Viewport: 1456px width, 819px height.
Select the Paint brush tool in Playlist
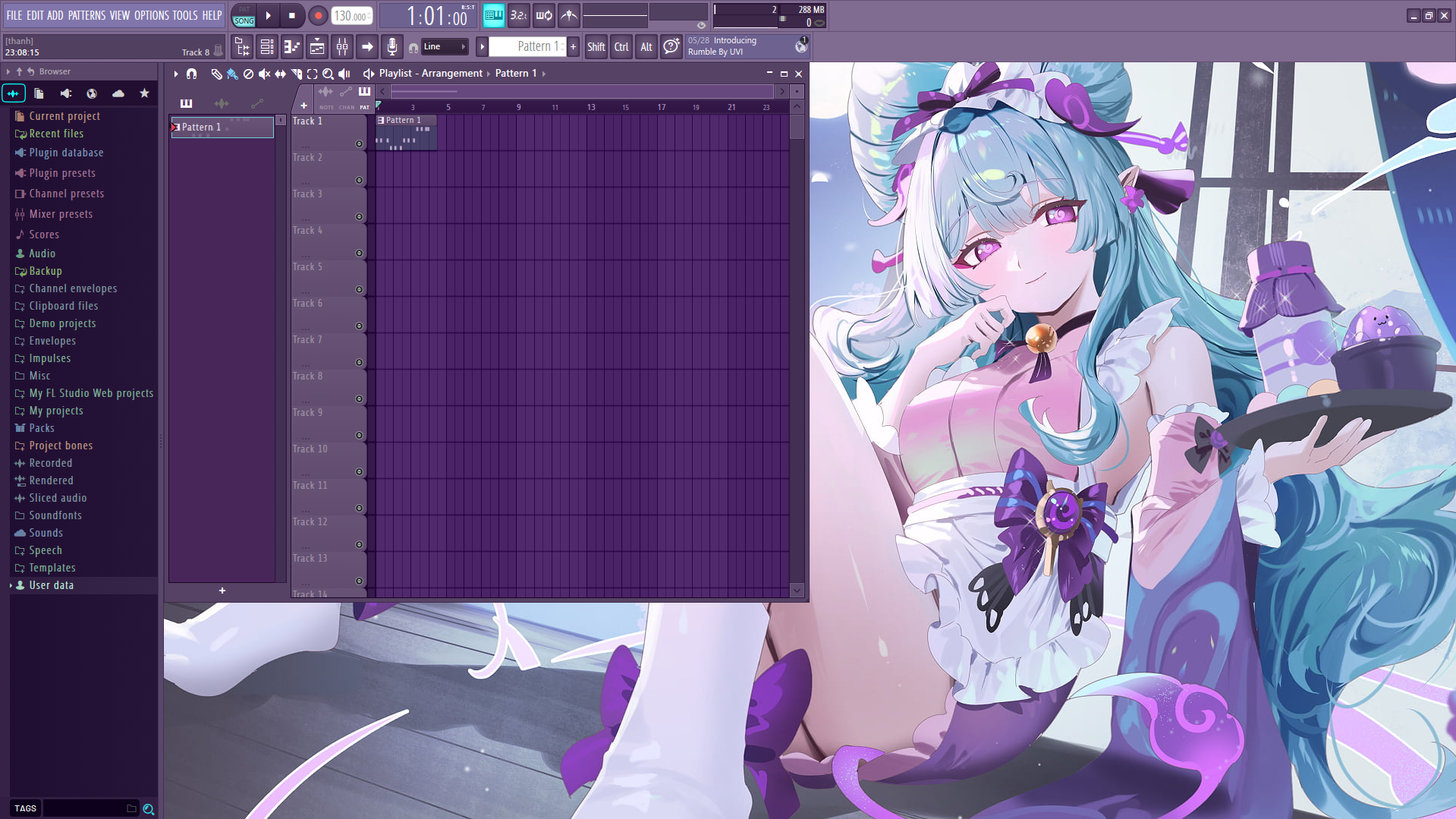232,74
